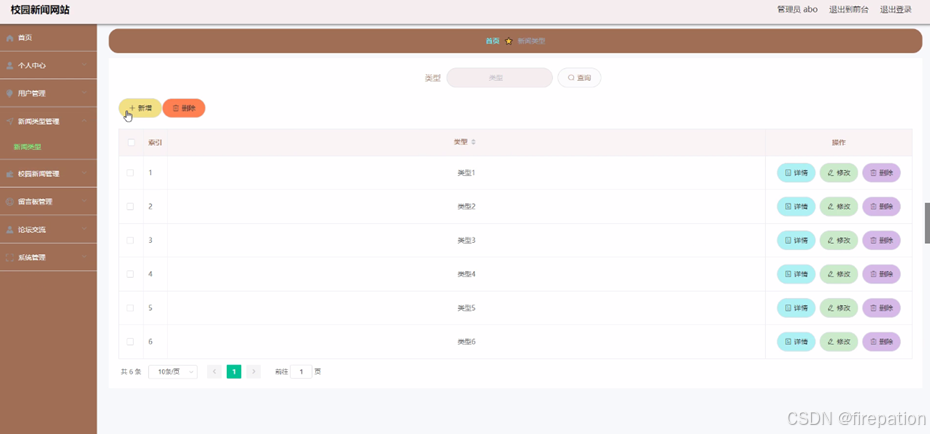
Task: Click 删除 for 类型2
Action: tap(881, 206)
